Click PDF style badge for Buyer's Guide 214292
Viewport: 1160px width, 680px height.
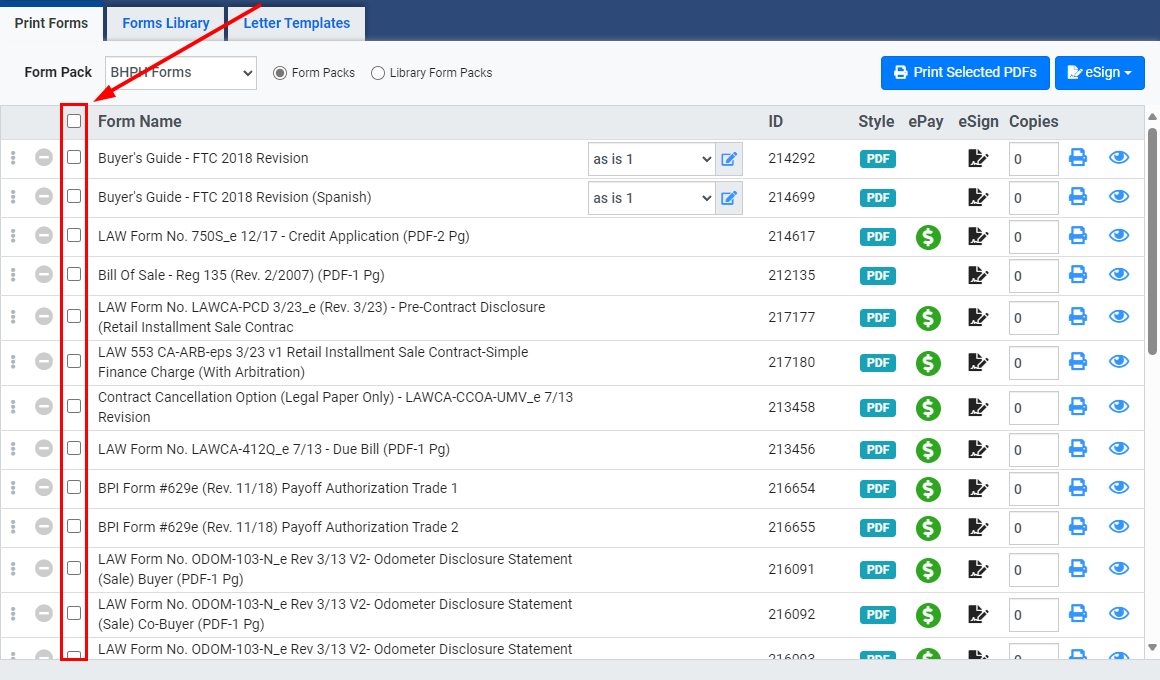[877, 159]
